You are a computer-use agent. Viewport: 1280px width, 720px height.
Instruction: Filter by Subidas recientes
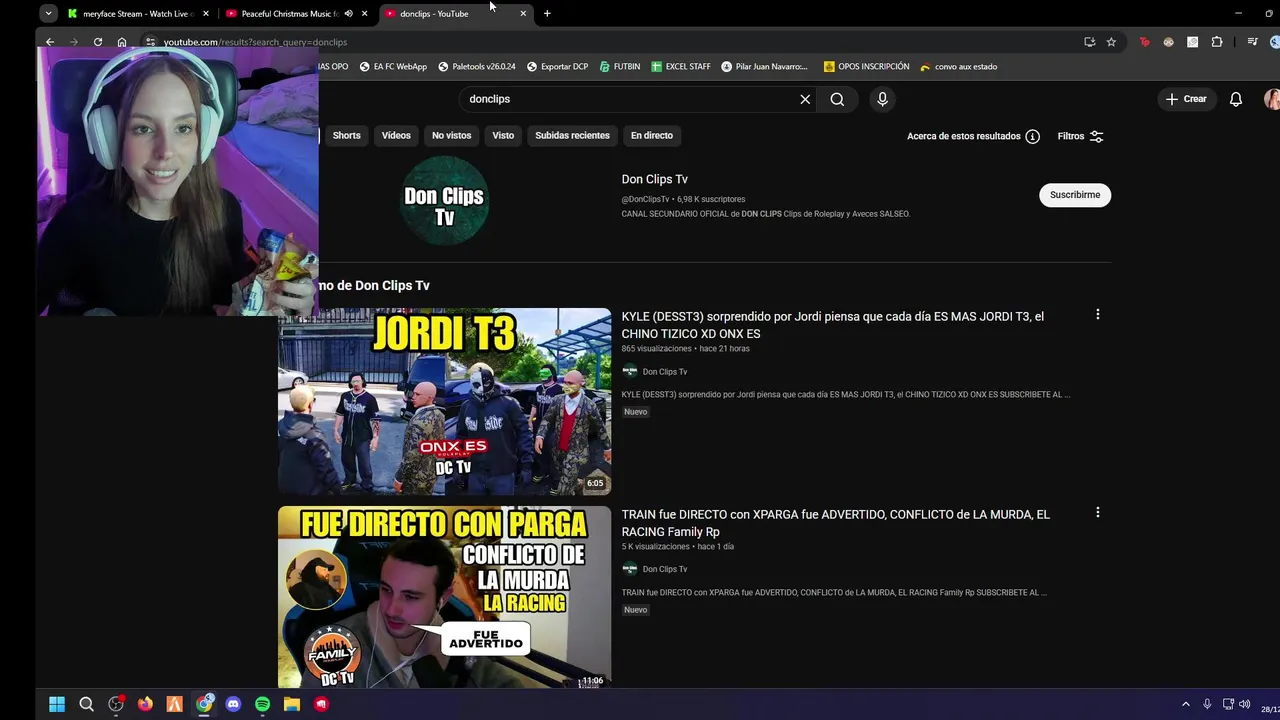click(572, 135)
